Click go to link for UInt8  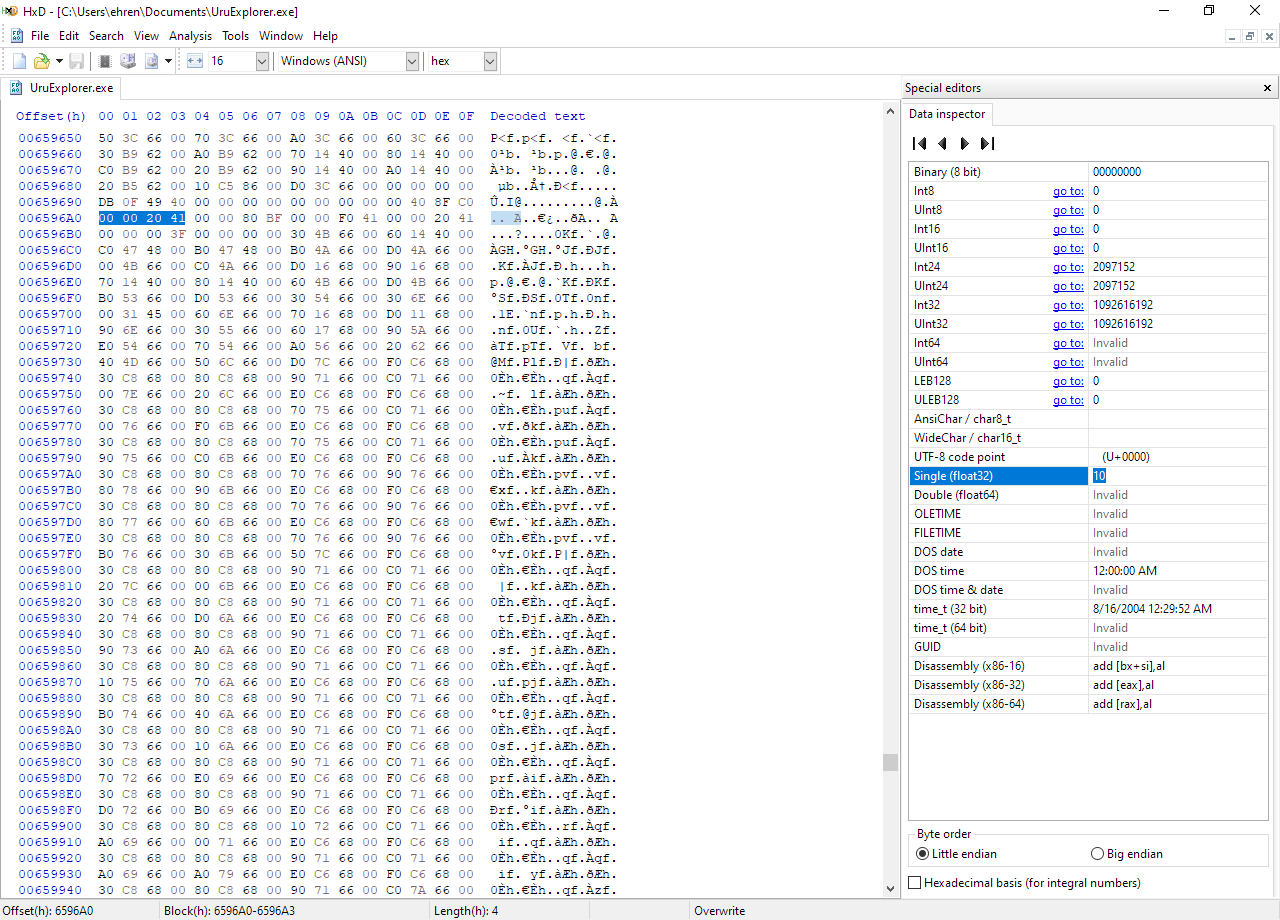(x=1068, y=210)
